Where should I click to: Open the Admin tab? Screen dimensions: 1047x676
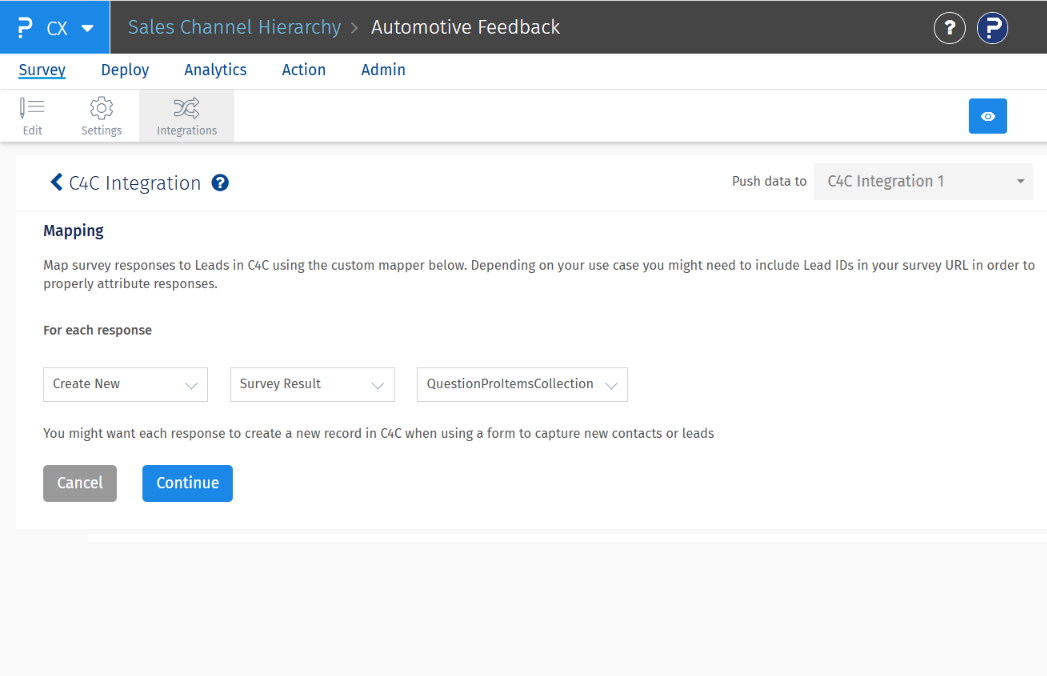(383, 70)
